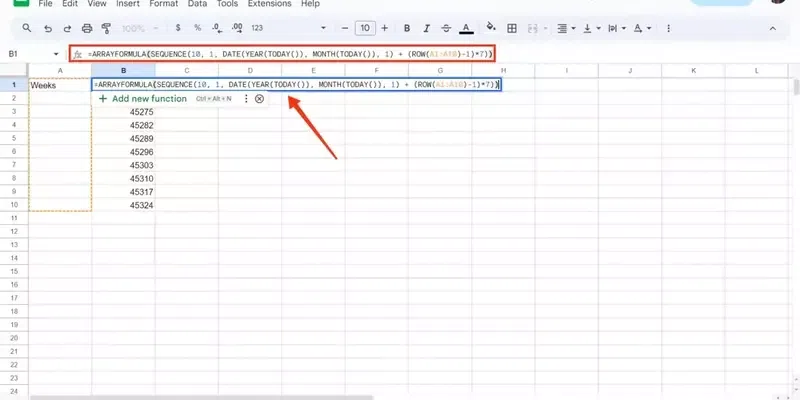The height and width of the screenshot is (400, 800).
Task: Select the cell with value 45303
Action: click(x=123, y=165)
